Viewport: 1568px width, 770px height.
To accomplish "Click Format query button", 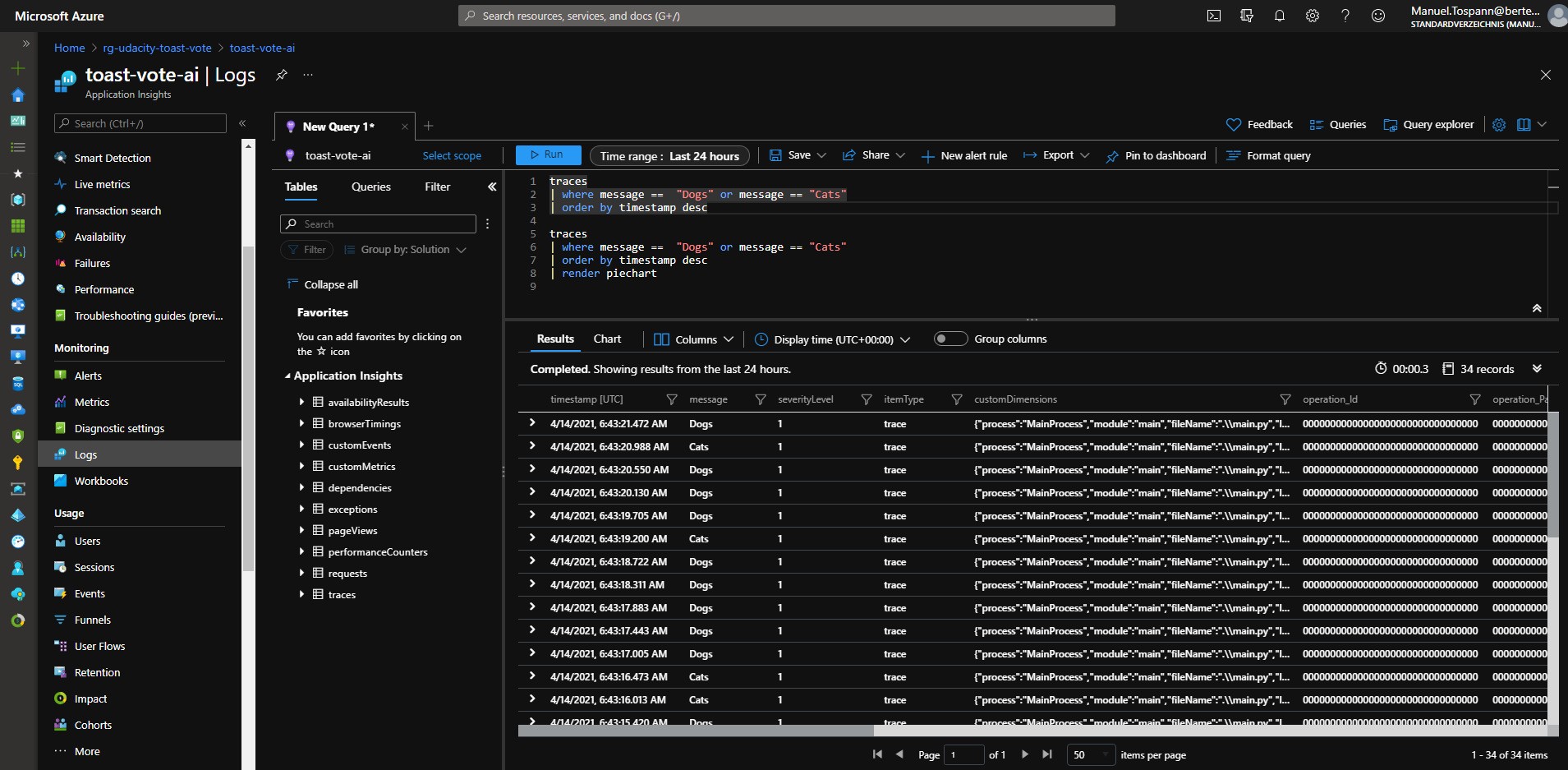I will point(1269,155).
